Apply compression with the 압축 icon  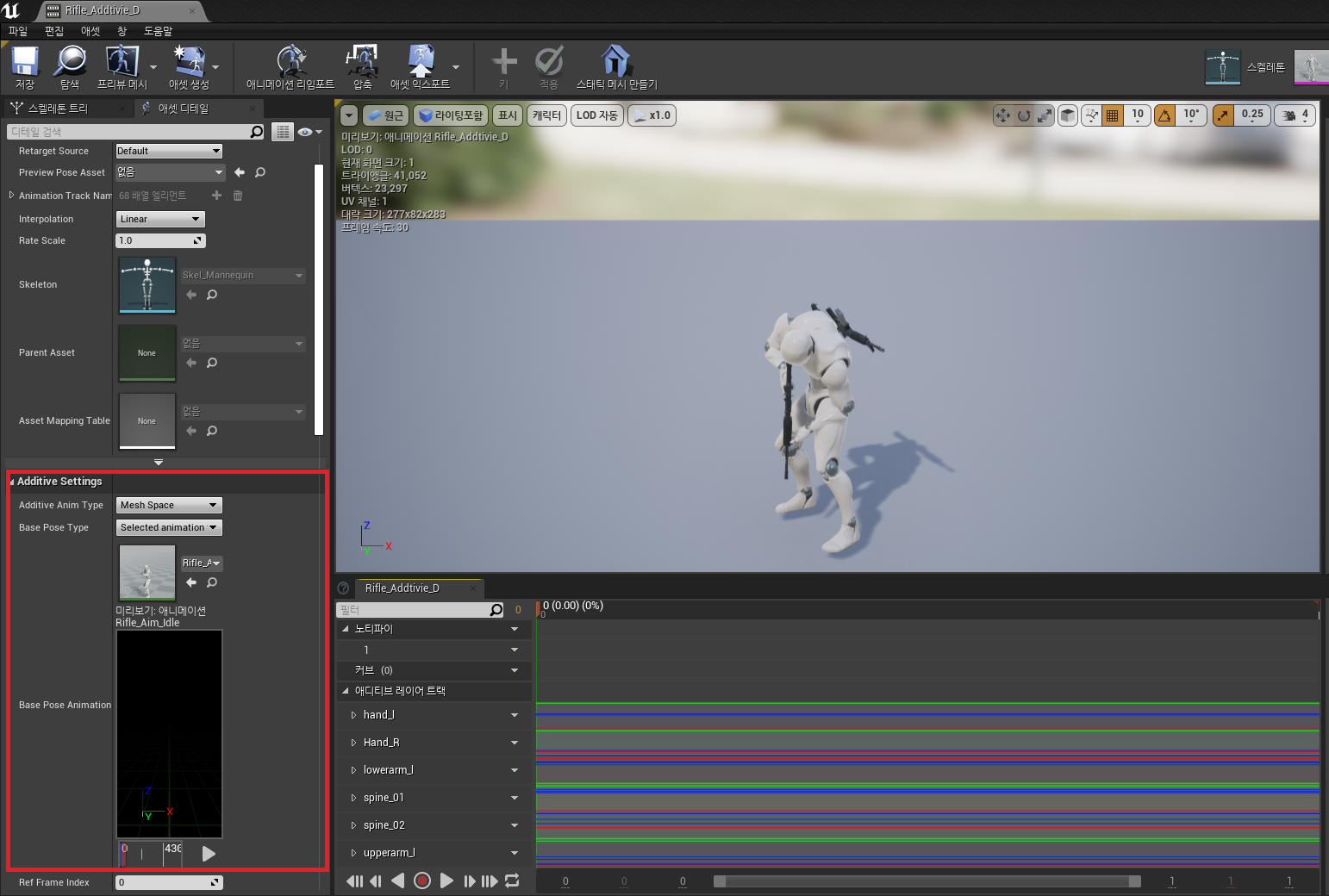(363, 66)
